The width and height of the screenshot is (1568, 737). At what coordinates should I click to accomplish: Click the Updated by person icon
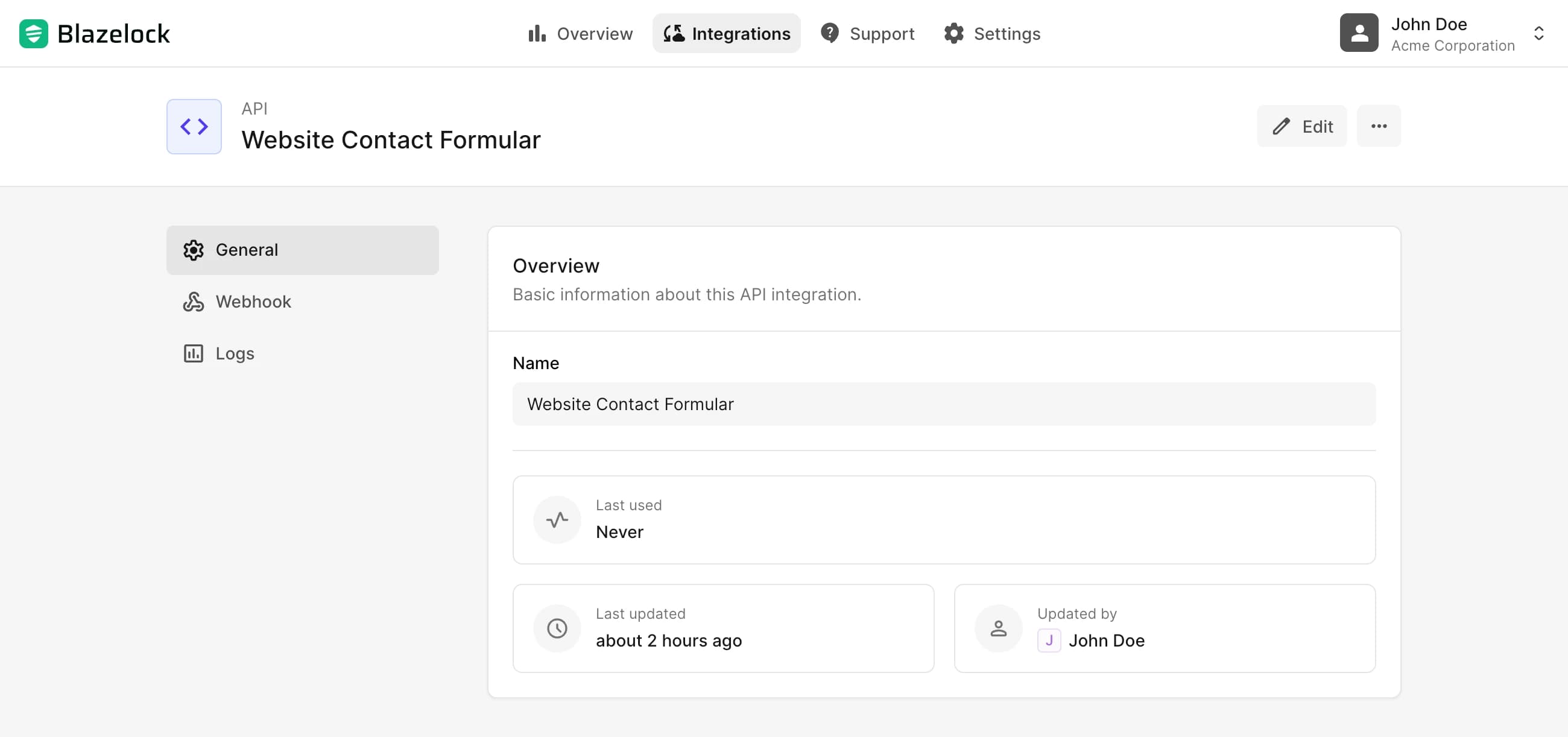[998, 628]
